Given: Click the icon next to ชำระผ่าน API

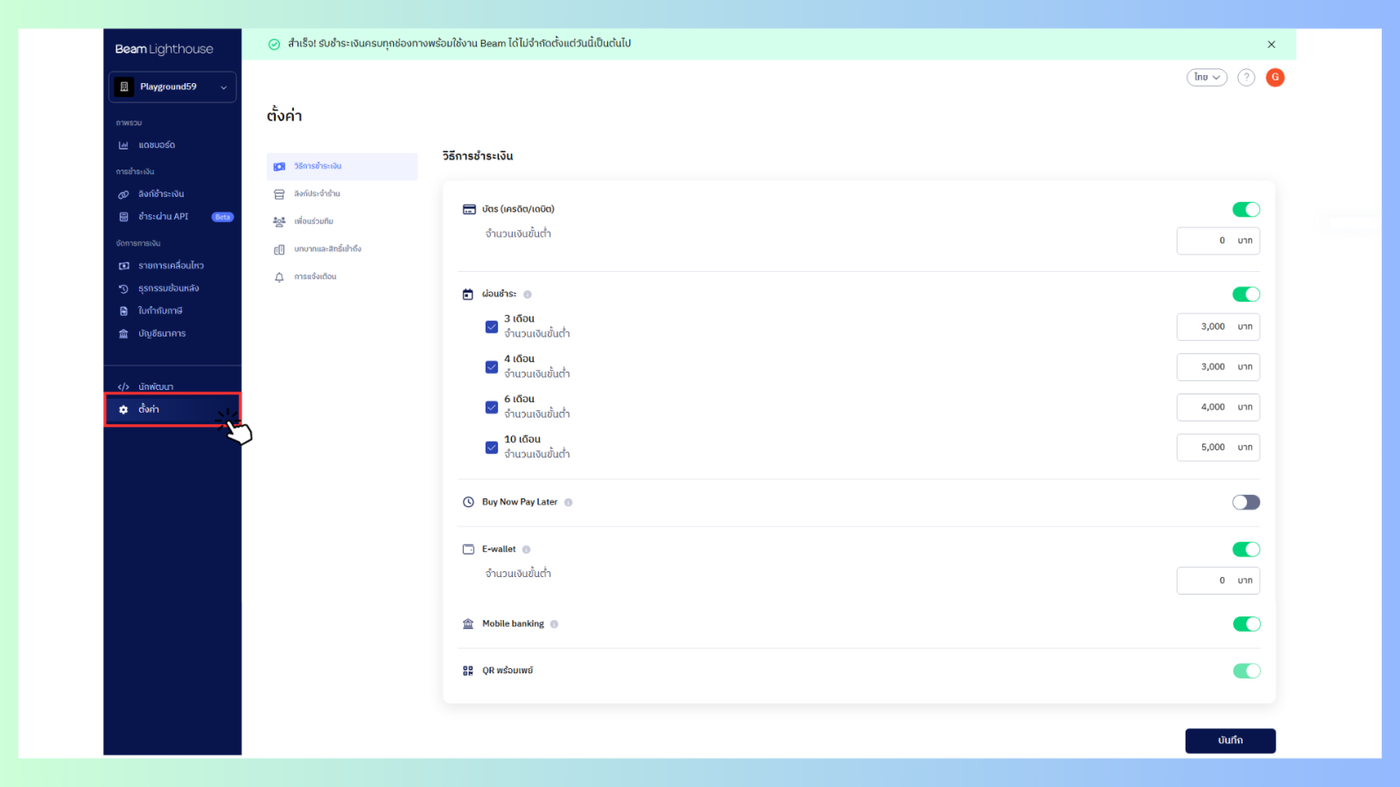Looking at the screenshot, I should click(x=124, y=217).
